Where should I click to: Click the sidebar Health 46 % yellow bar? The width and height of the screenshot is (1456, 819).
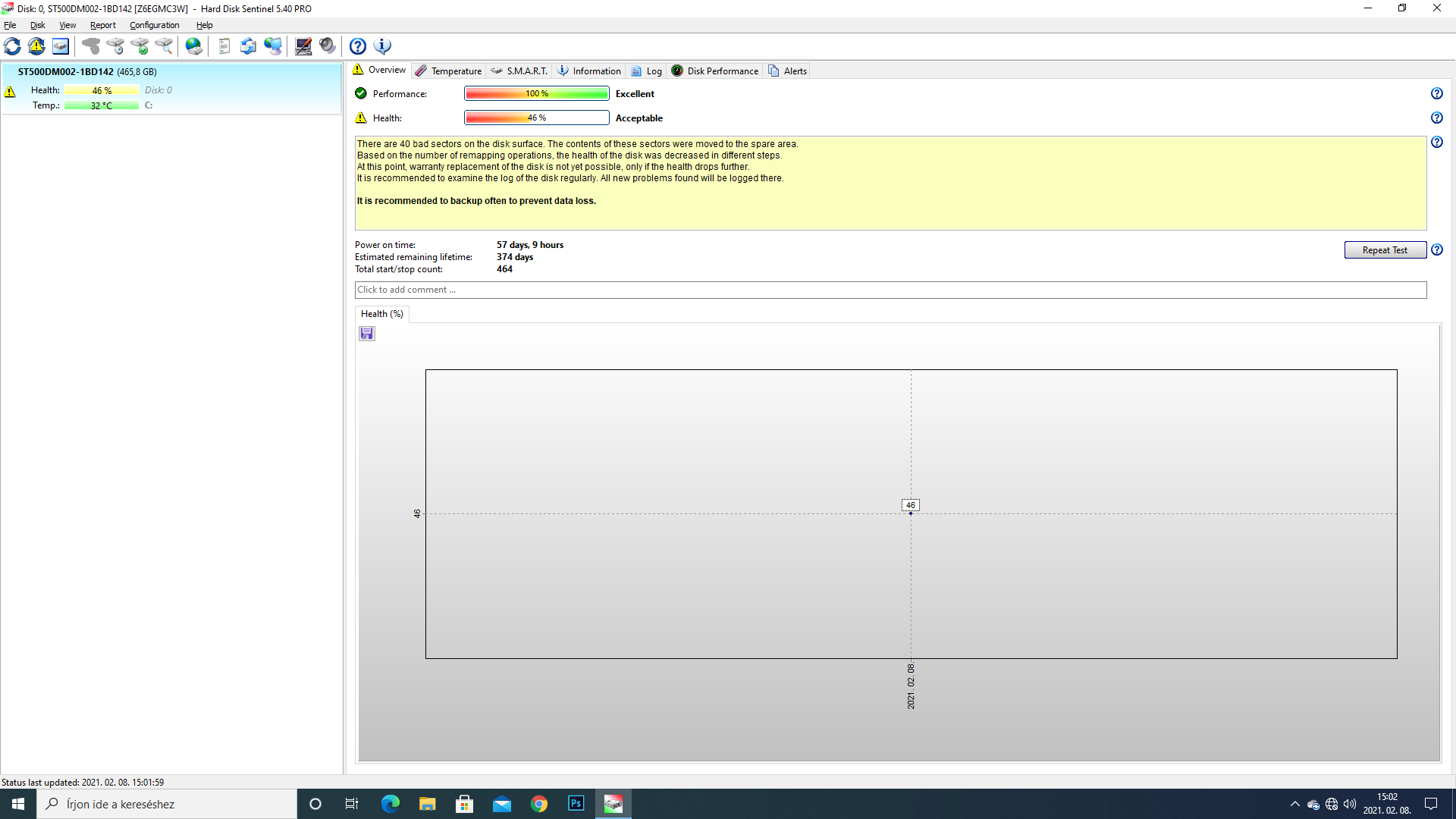(102, 90)
